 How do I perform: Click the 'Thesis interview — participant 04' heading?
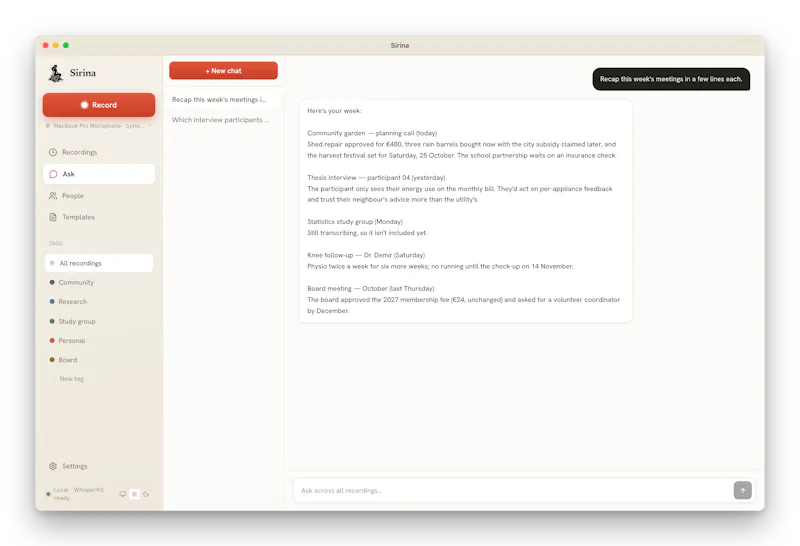[x=376, y=178]
